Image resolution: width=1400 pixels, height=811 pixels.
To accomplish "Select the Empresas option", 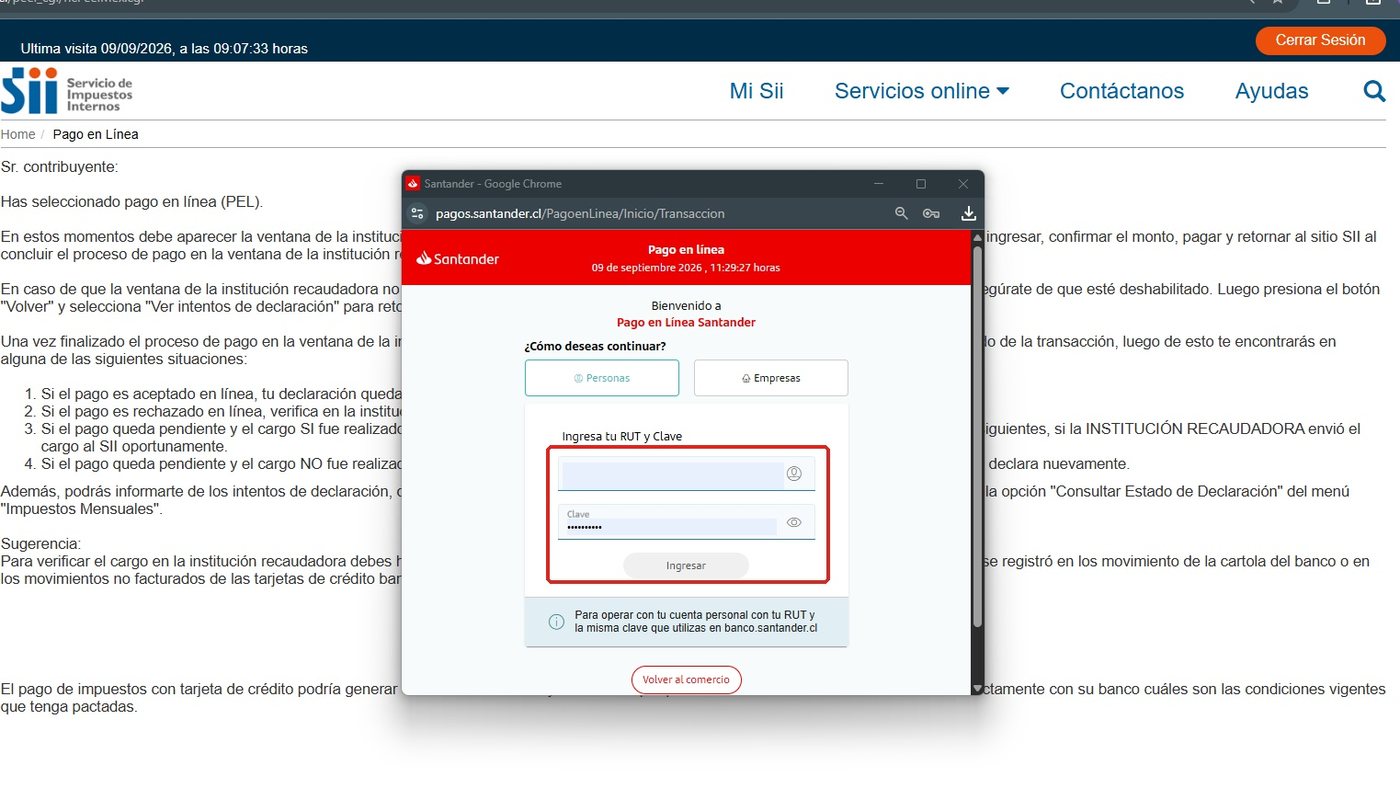I will pyautogui.click(x=771, y=378).
